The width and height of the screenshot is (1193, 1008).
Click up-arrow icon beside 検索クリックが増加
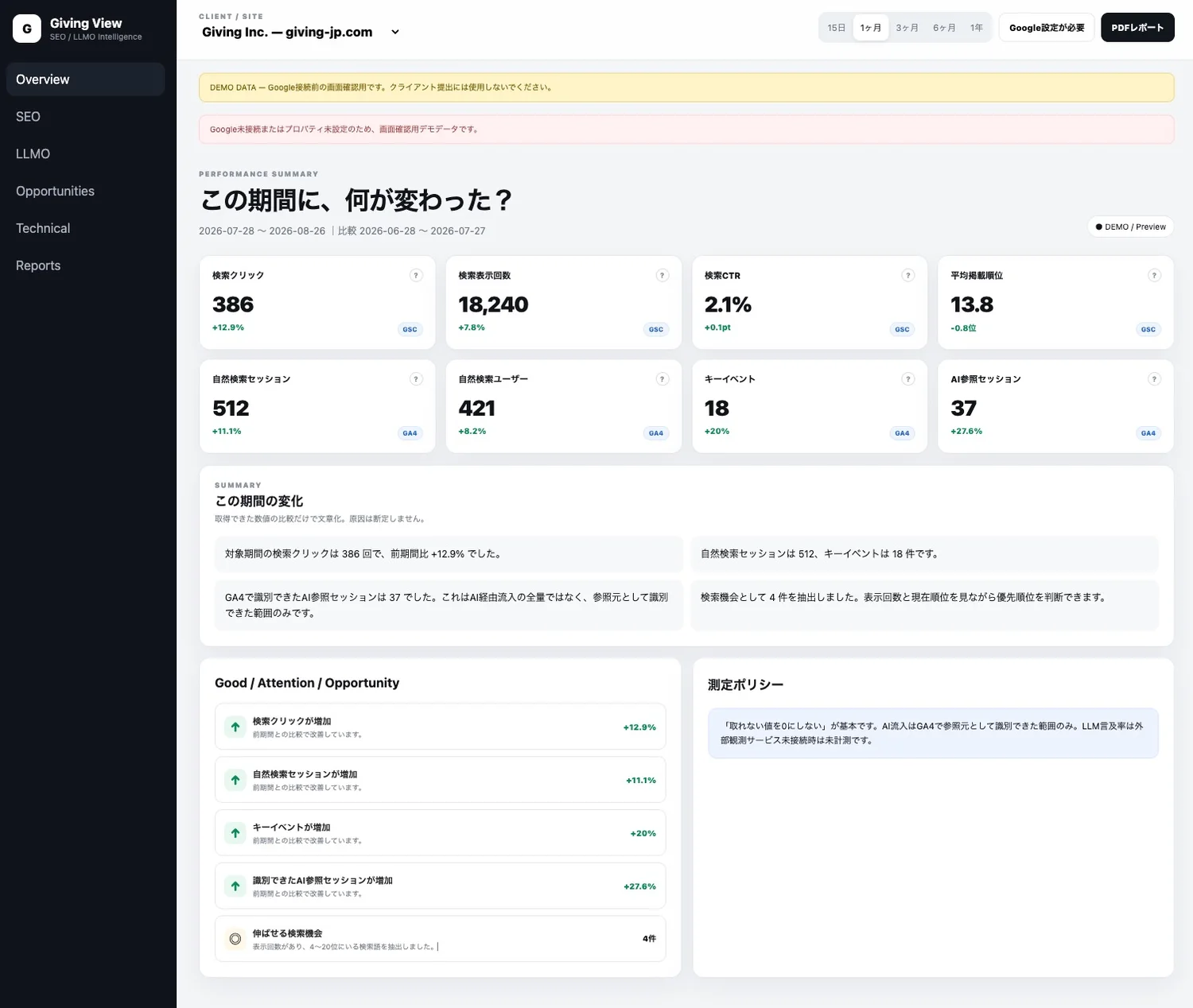pyautogui.click(x=235, y=727)
